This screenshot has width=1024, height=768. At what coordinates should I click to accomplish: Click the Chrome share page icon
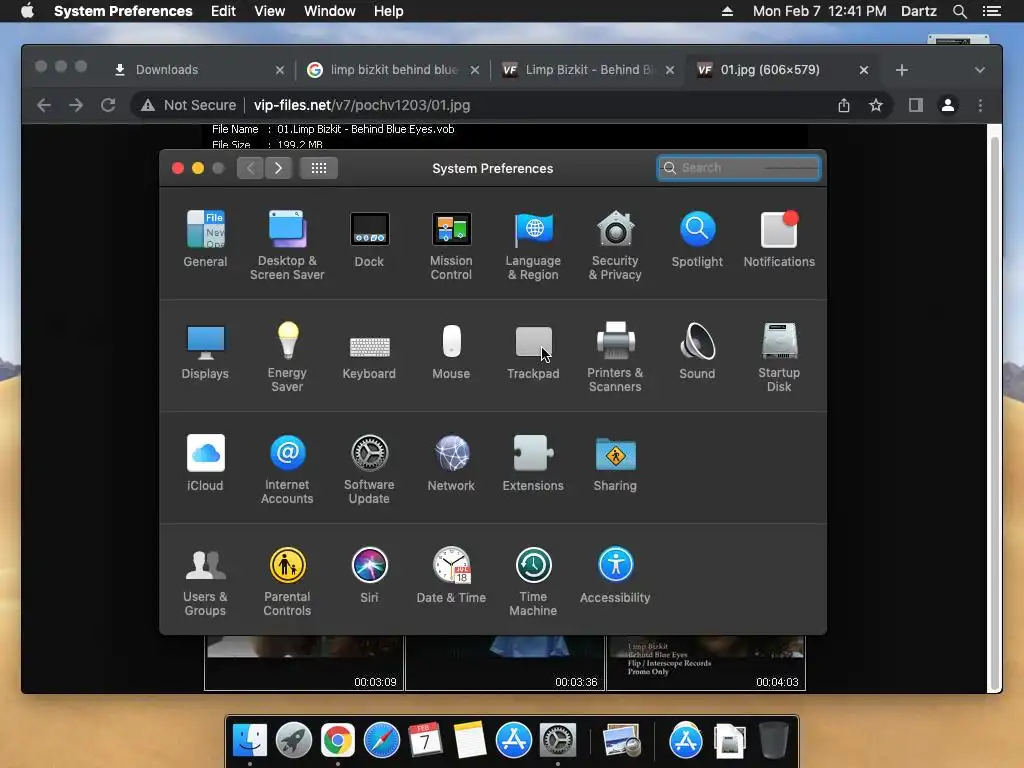pyautogui.click(x=844, y=105)
